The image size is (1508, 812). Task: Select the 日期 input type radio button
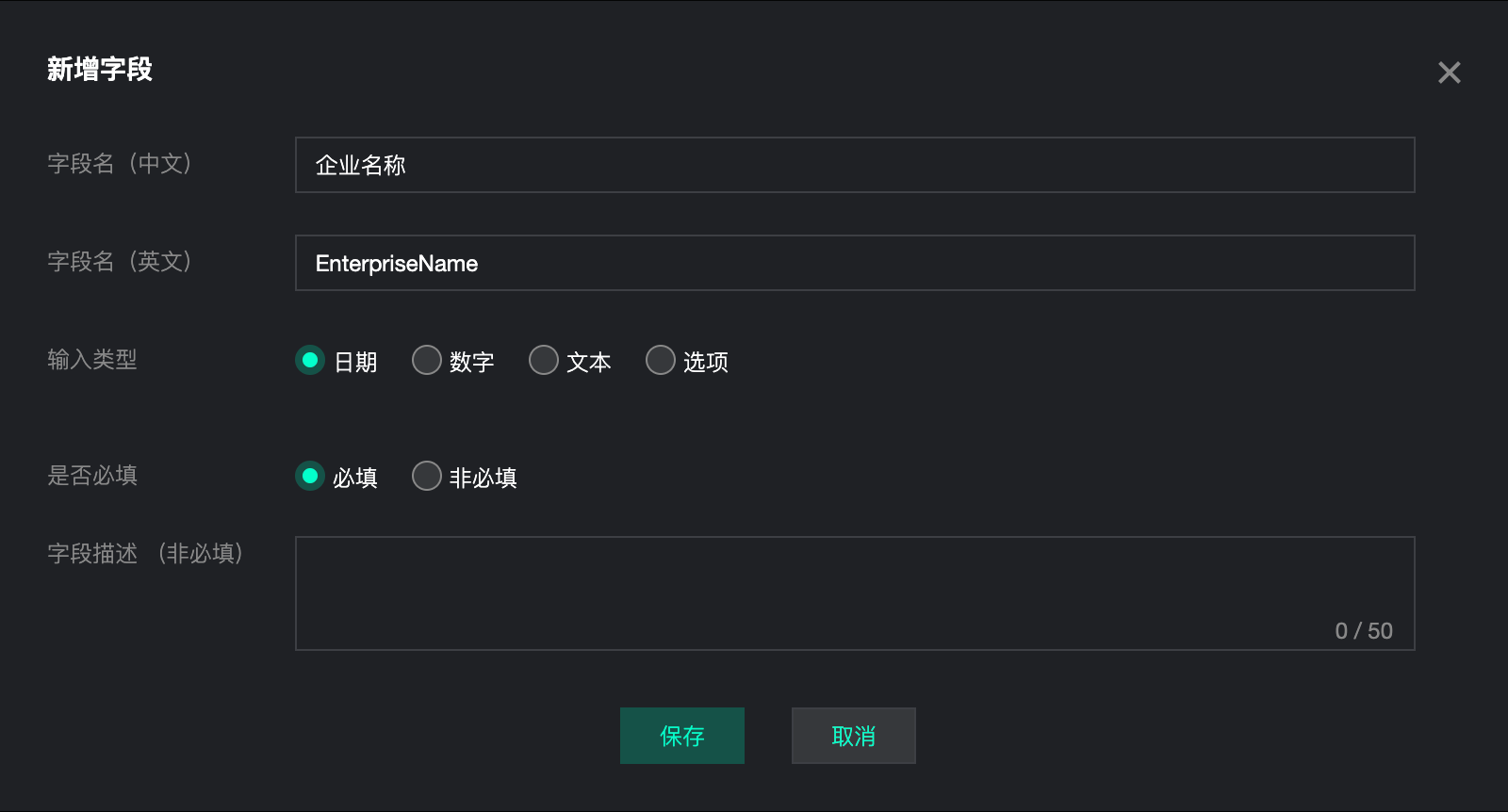310,360
